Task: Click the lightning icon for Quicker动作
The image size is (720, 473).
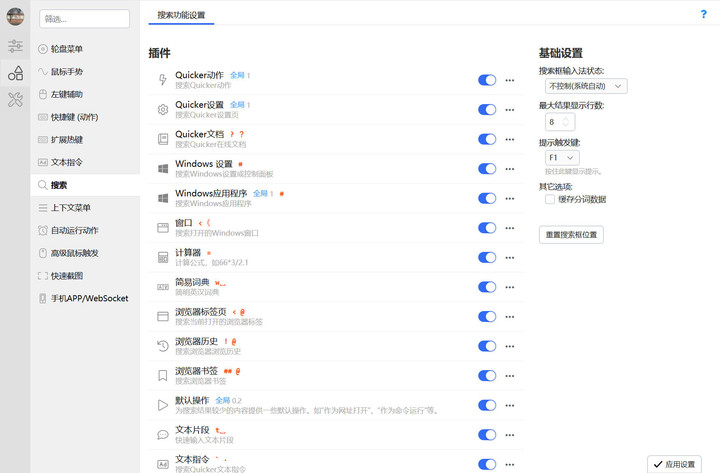Action: click(x=163, y=80)
